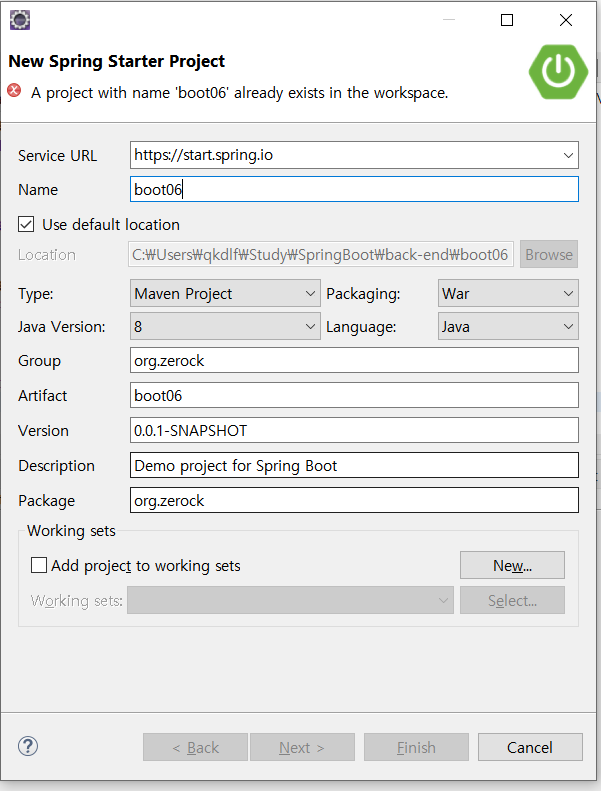Open the Type Maven Project dropdown

[x=225, y=293]
